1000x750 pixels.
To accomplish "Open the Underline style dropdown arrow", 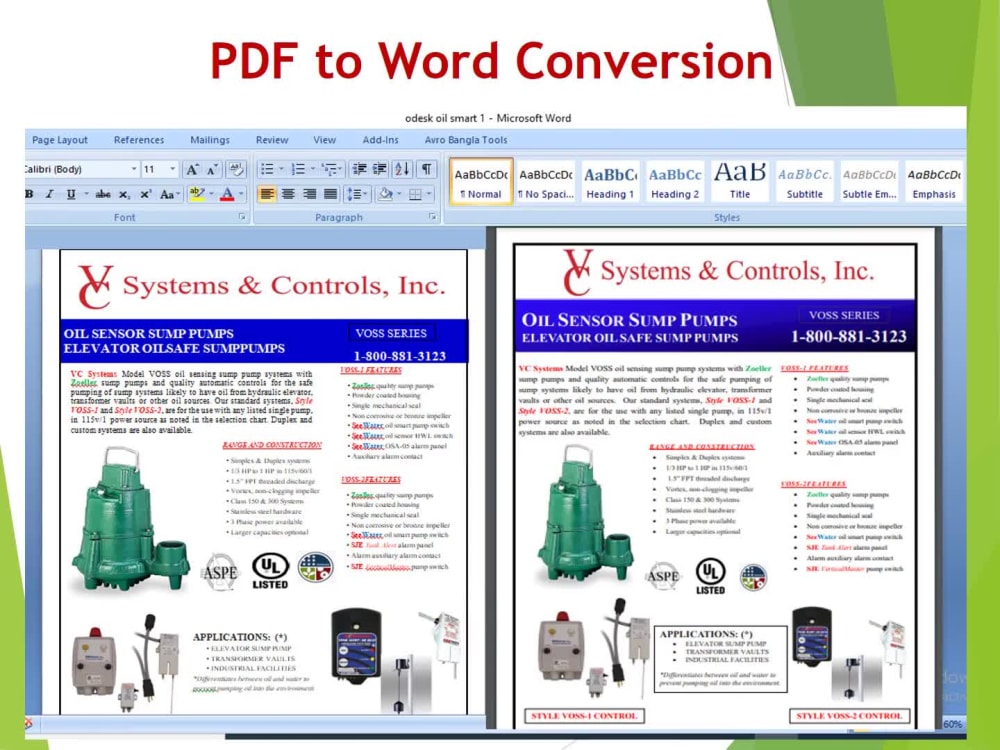I will [85, 194].
